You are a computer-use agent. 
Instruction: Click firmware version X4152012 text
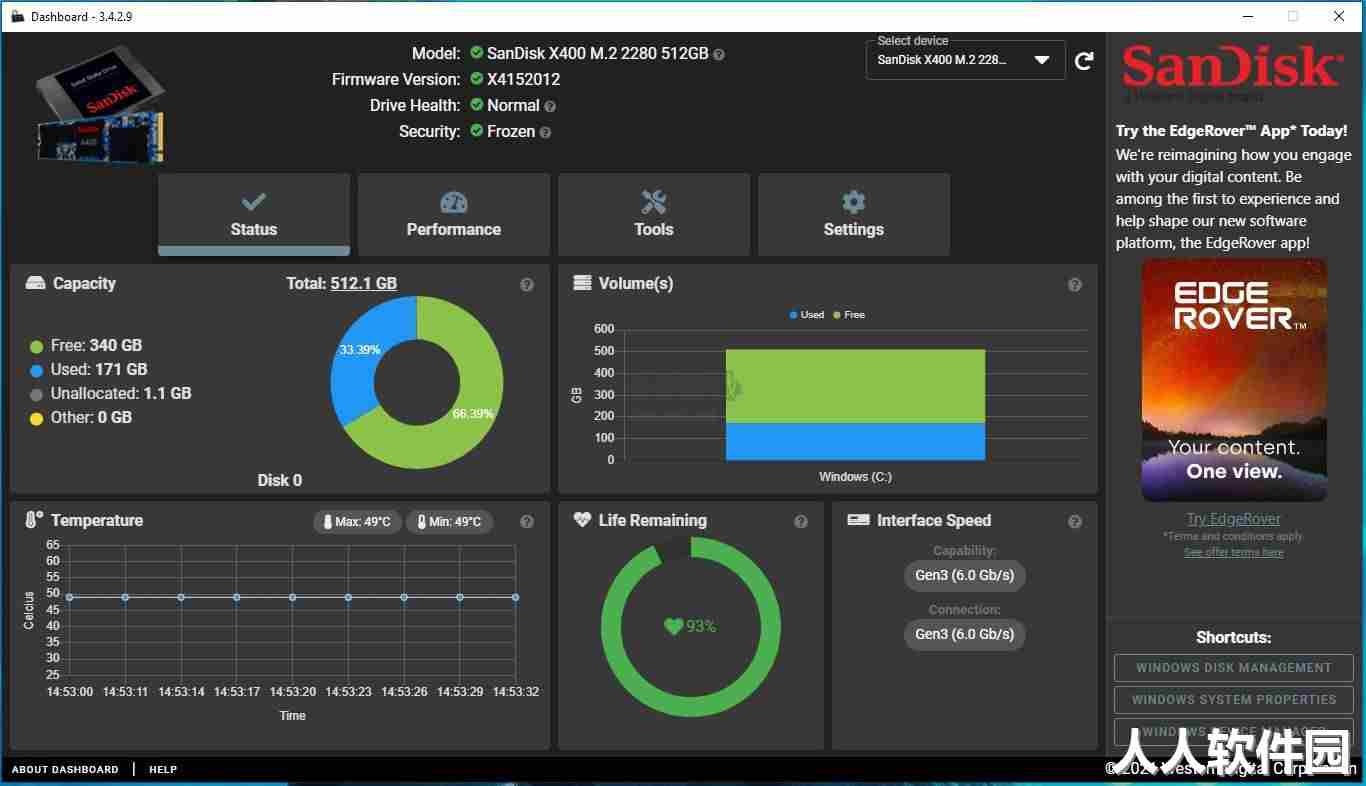(x=523, y=80)
